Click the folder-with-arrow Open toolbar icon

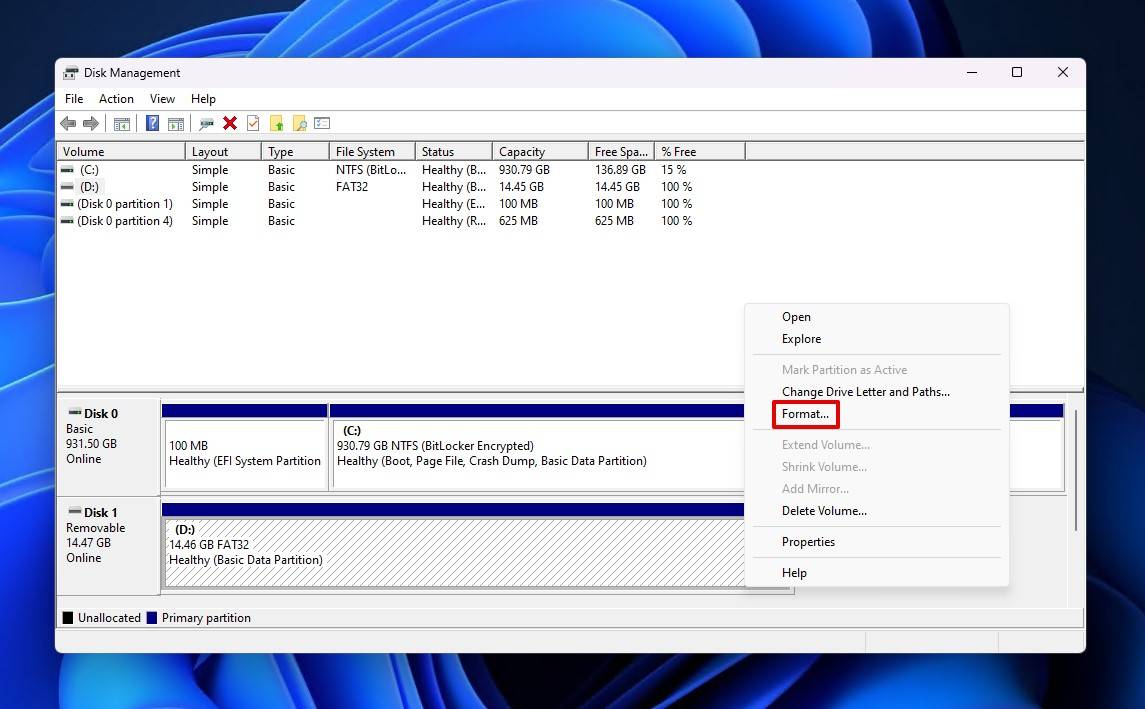(x=278, y=123)
